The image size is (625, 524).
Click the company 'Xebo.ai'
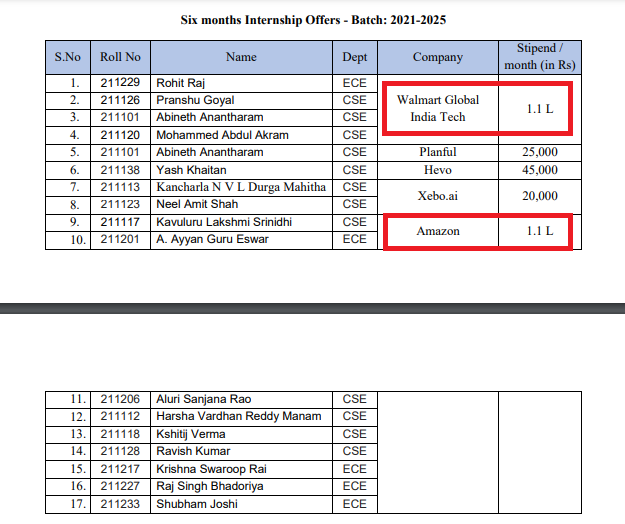tap(438, 196)
